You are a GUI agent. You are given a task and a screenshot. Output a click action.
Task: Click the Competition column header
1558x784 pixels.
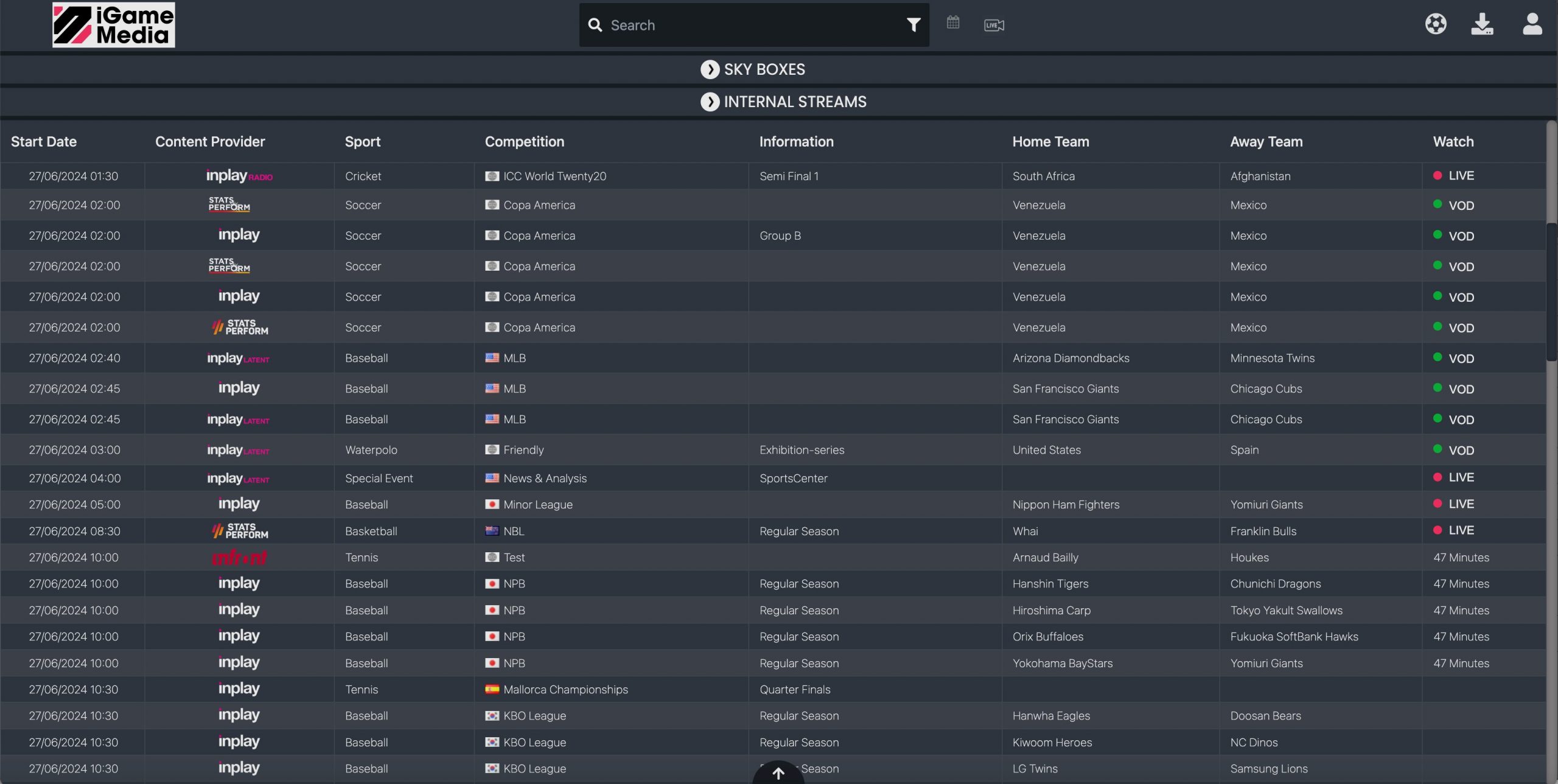[x=524, y=142]
